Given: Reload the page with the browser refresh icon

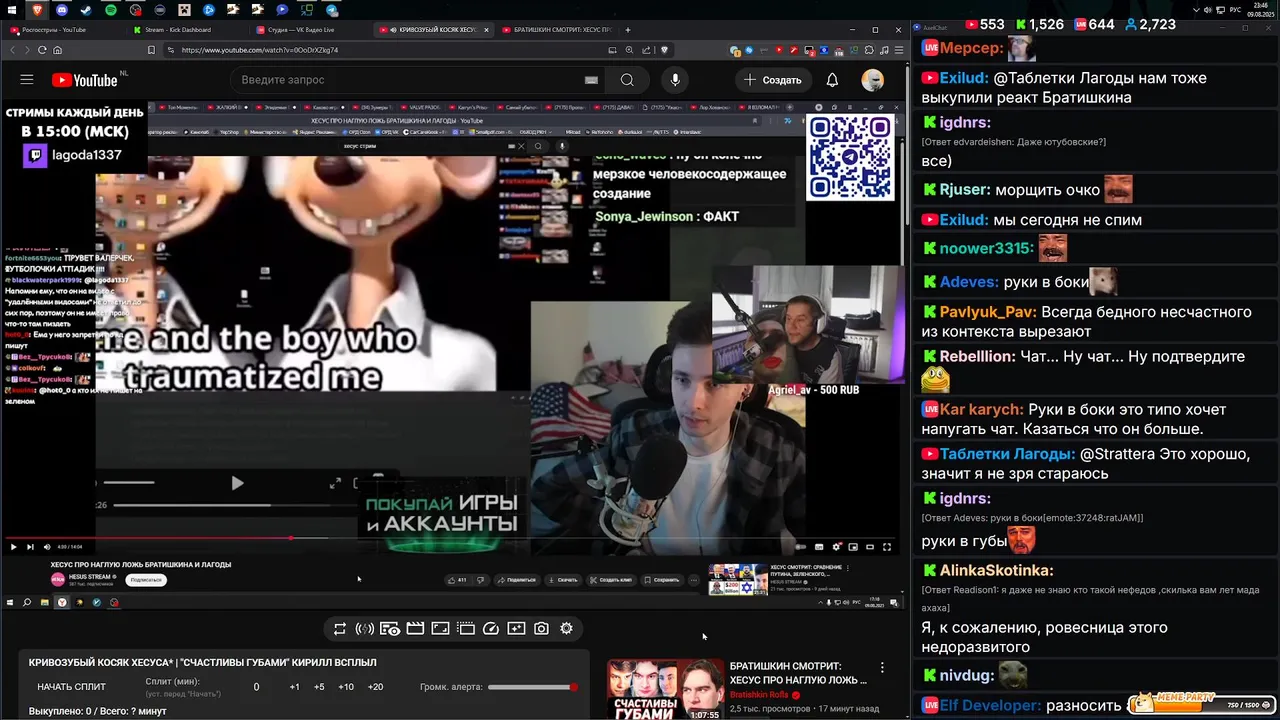Looking at the screenshot, I should pos(42,50).
